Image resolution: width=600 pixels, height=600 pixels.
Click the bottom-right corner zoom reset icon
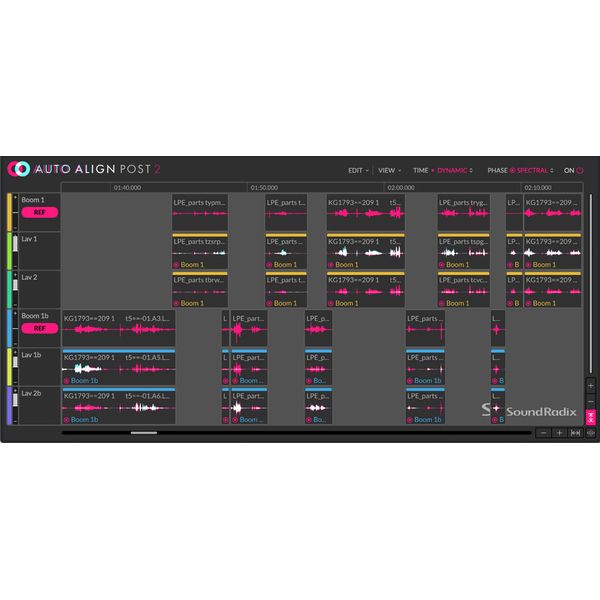coord(590,433)
